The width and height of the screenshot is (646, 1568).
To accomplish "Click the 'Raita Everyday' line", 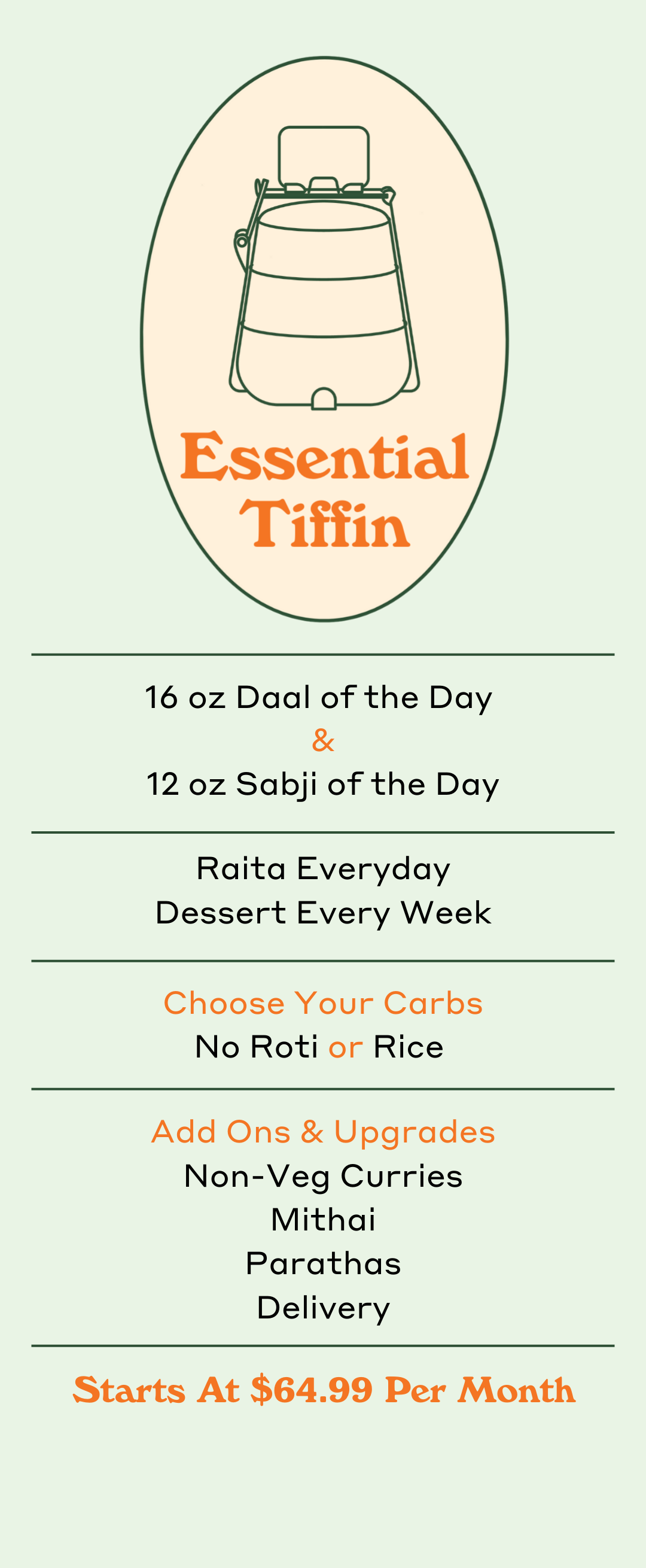I will pos(323,869).
